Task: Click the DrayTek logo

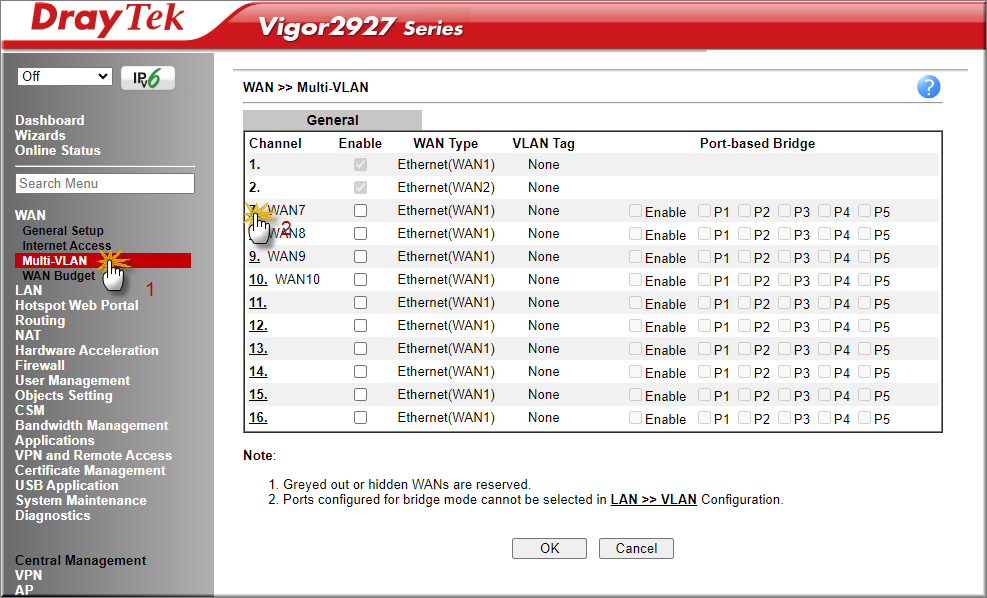Action: [x=107, y=20]
